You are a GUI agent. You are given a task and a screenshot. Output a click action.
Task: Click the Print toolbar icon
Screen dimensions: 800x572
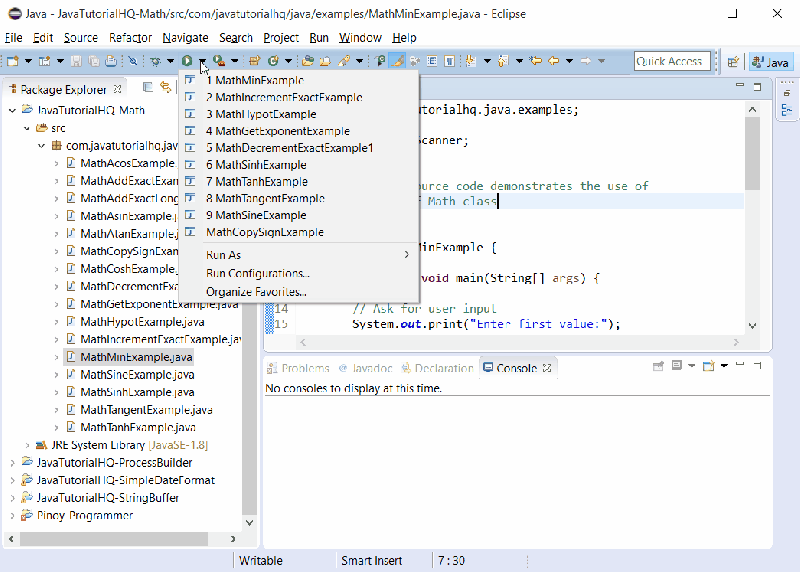(111, 61)
